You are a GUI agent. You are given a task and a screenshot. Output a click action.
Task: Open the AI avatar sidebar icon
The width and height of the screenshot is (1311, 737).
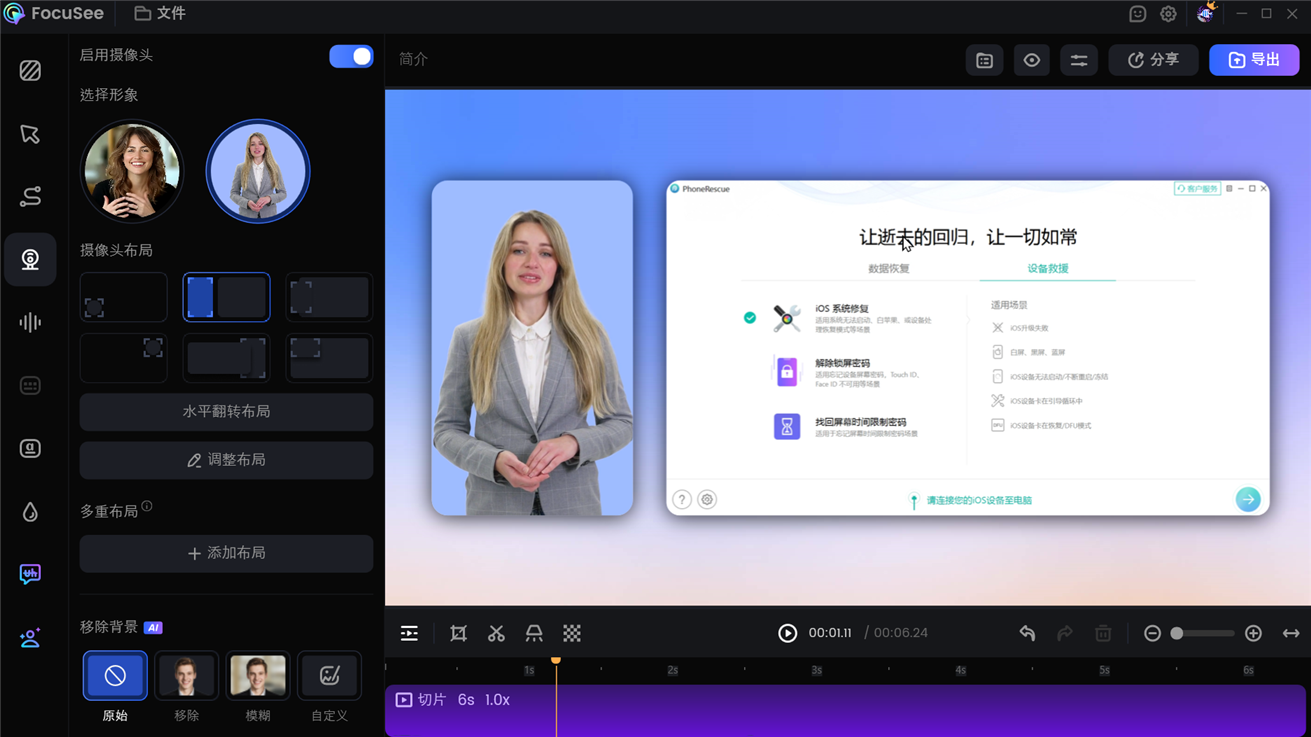[30, 637]
